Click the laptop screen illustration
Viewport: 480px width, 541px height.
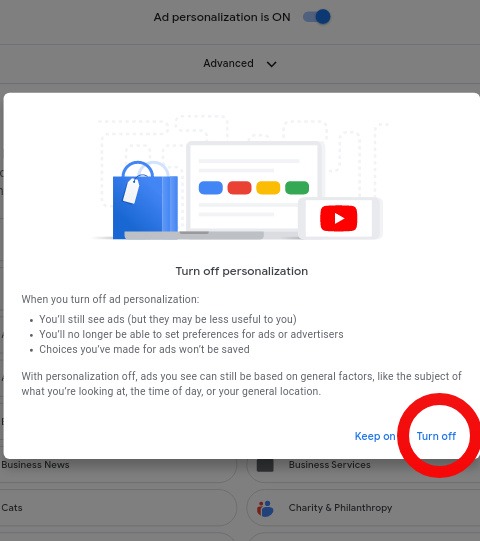click(x=254, y=186)
